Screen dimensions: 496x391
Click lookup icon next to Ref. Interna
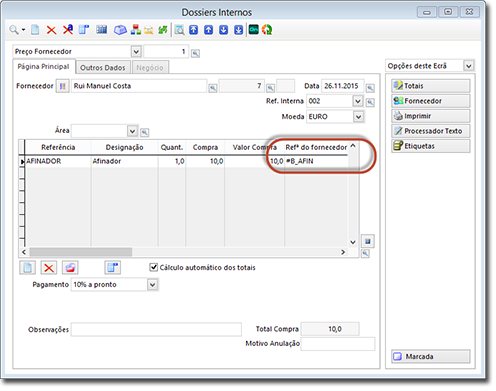[x=370, y=102]
